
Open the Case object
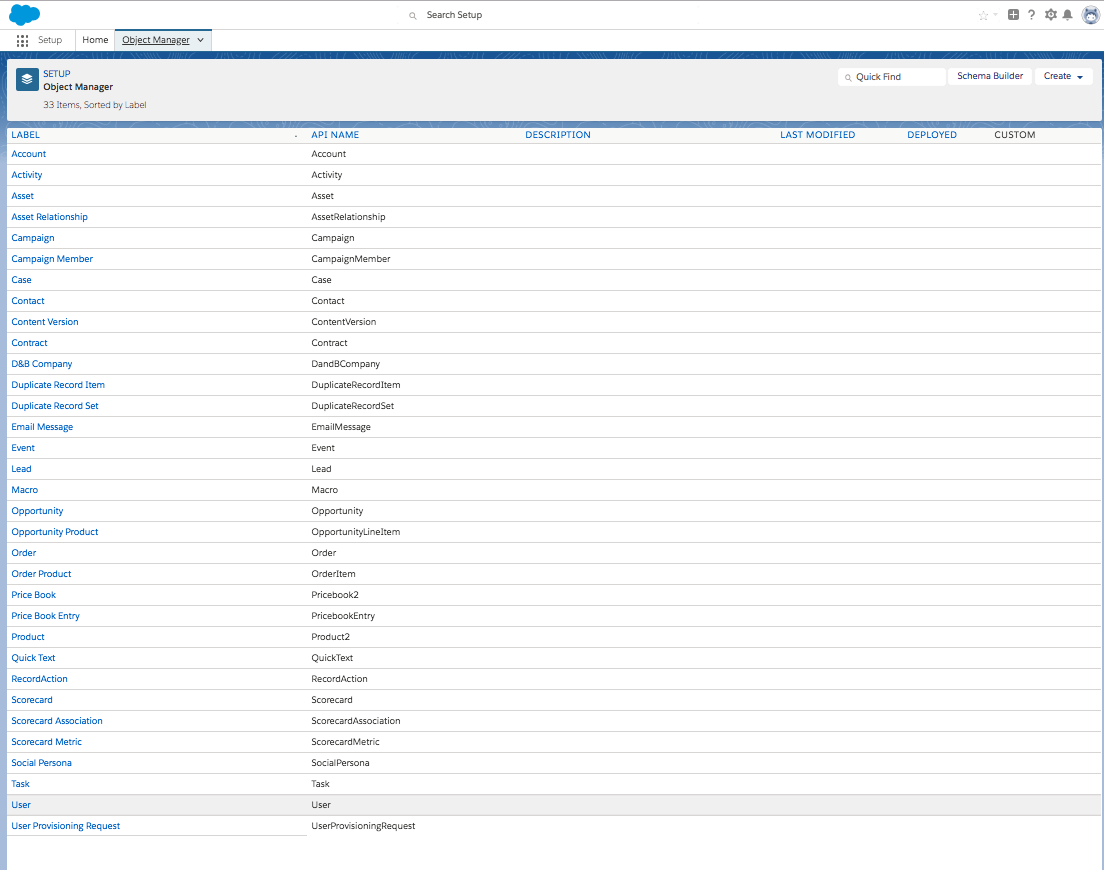pyautogui.click(x=21, y=280)
